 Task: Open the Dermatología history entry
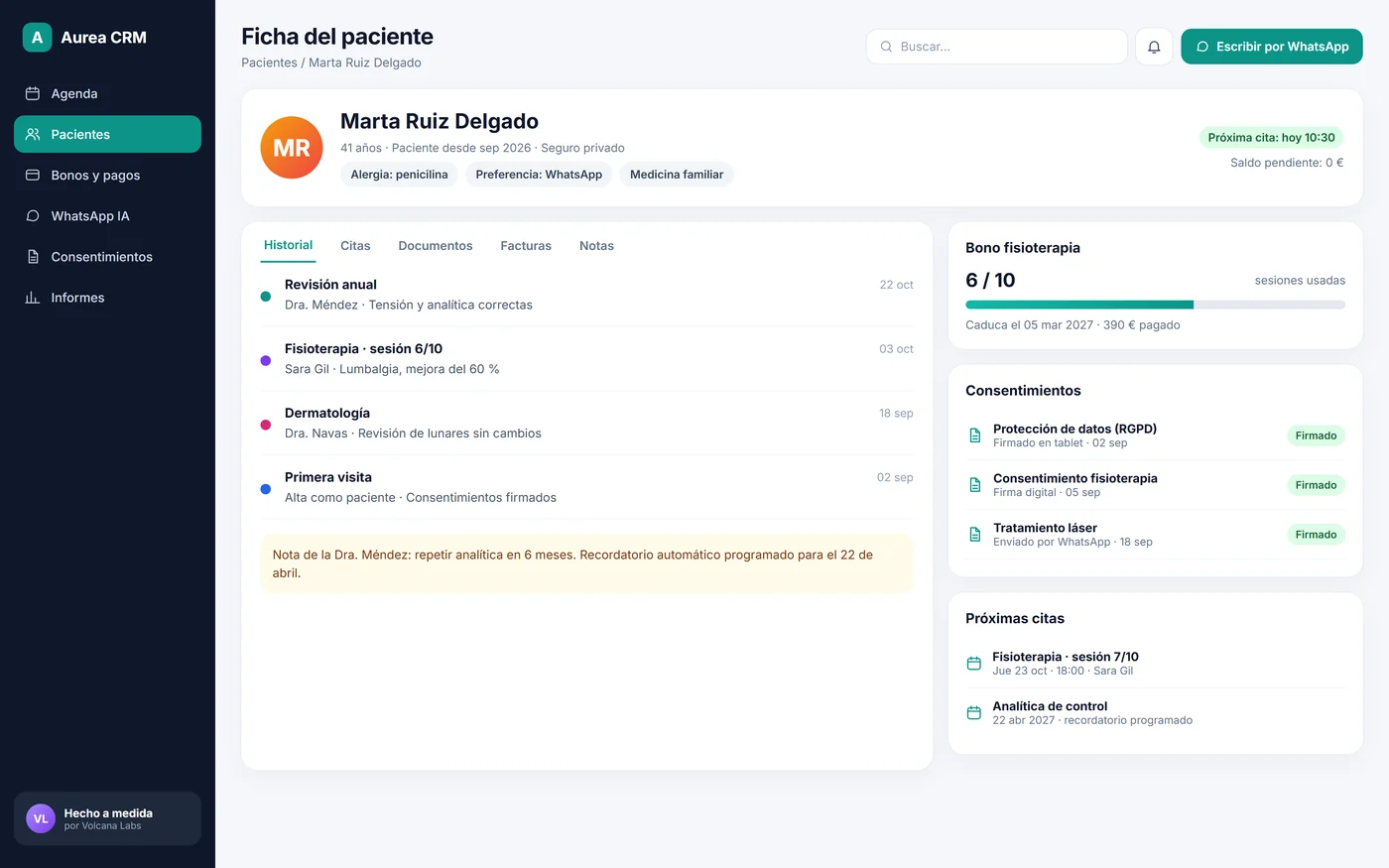pyautogui.click(x=586, y=424)
